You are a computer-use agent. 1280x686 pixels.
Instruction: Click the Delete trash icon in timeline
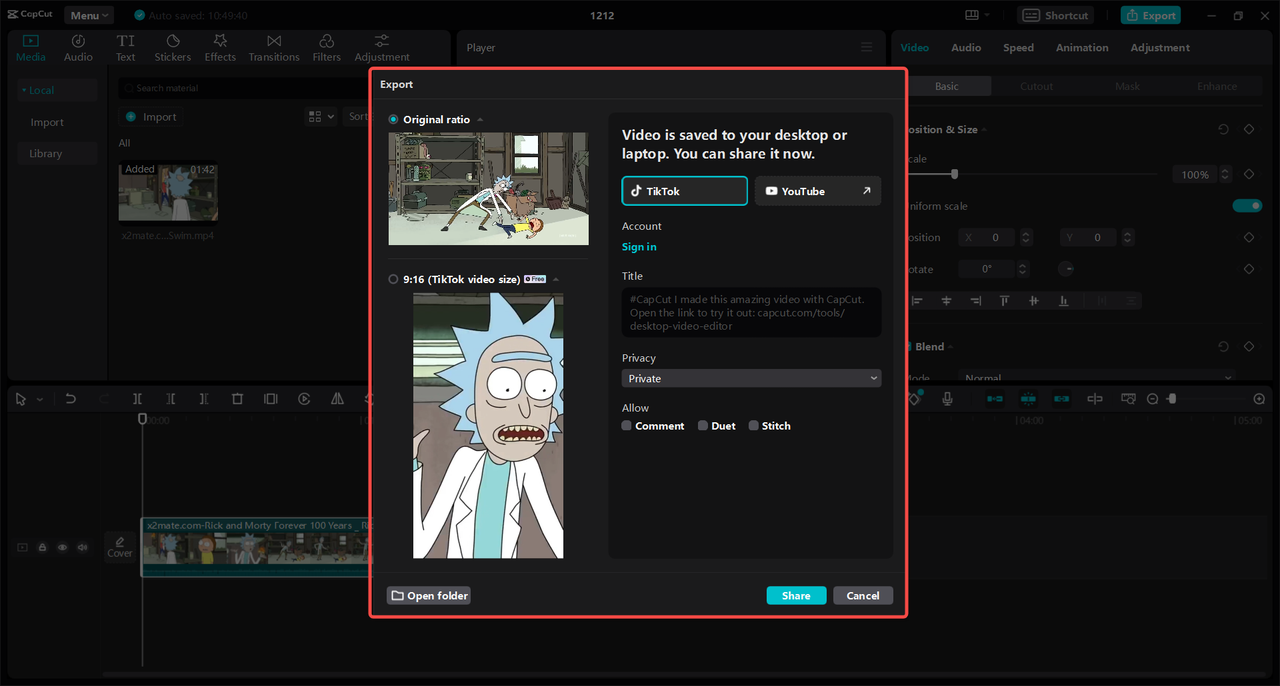pos(237,399)
